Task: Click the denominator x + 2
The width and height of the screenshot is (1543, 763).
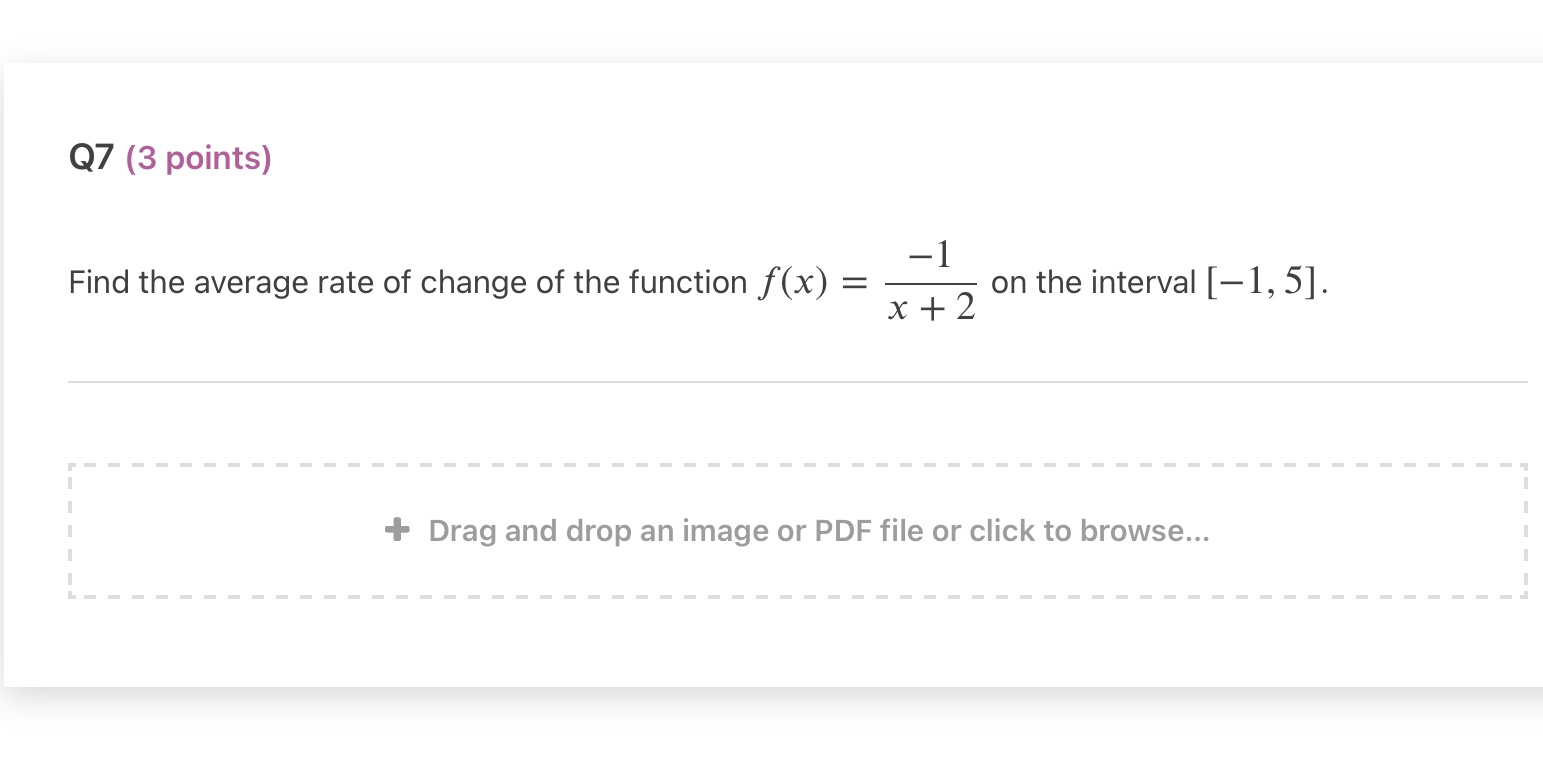Action: tap(932, 308)
